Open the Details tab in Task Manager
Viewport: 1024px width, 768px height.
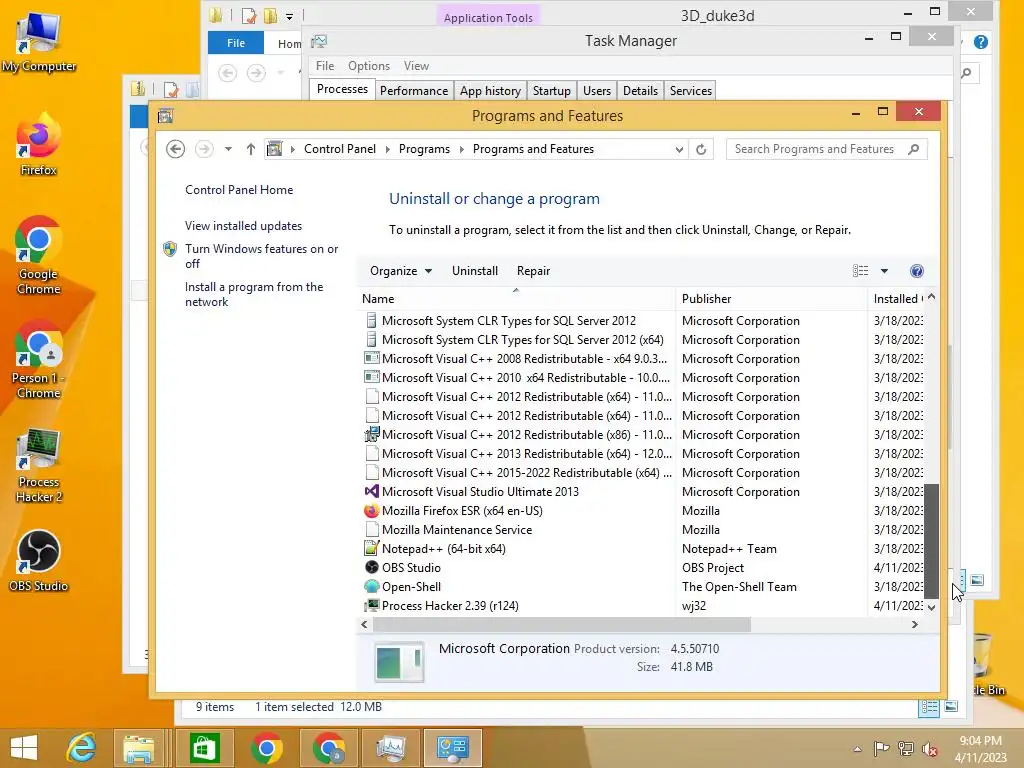click(640, 91)
